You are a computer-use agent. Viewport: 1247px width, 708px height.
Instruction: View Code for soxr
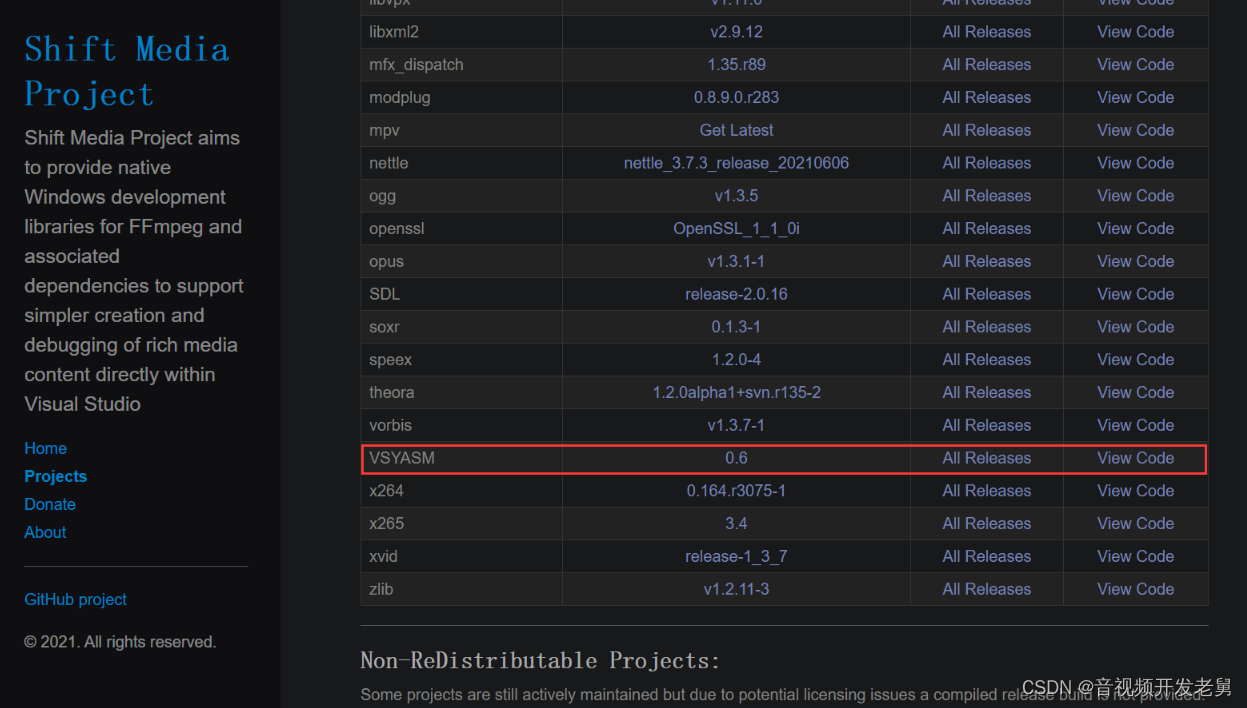(x=1136, y=327)
